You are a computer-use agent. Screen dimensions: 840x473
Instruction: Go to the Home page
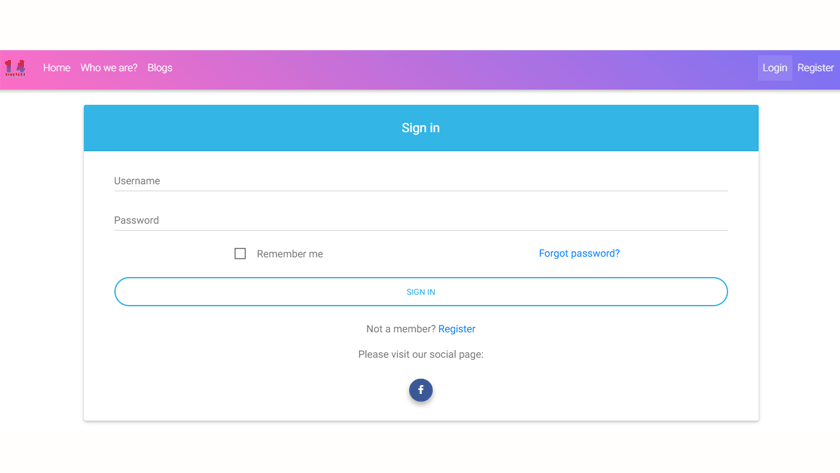56,68
